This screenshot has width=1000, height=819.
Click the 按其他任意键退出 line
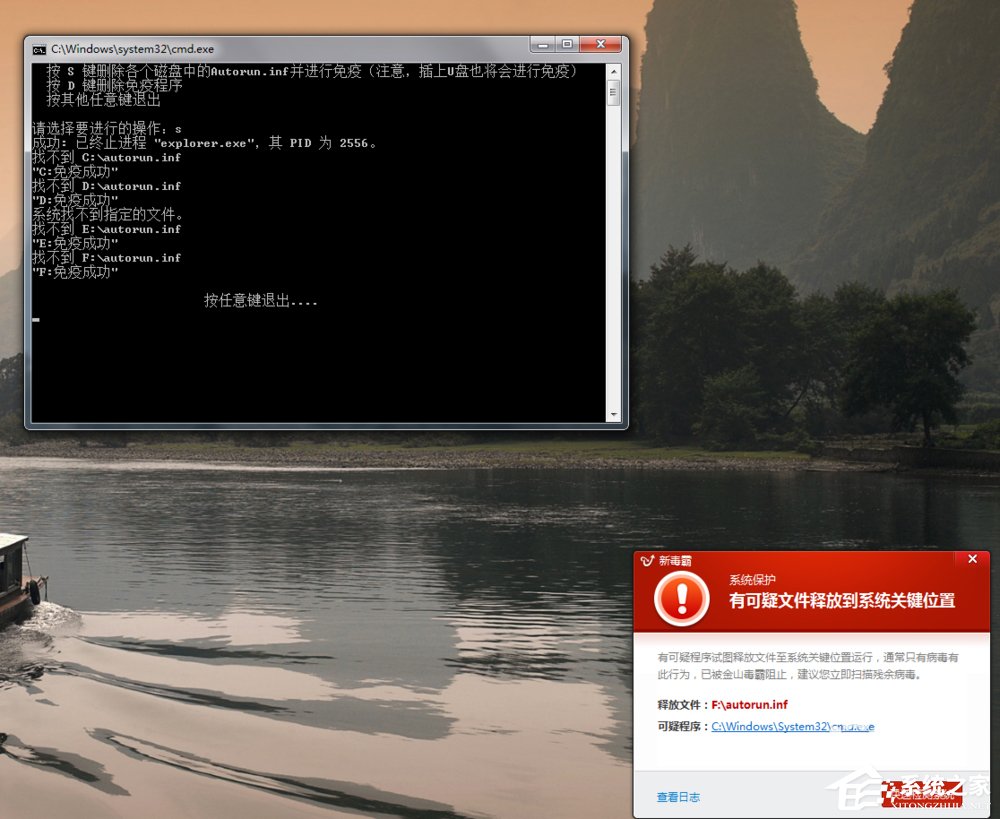click(x=104, y=100)
